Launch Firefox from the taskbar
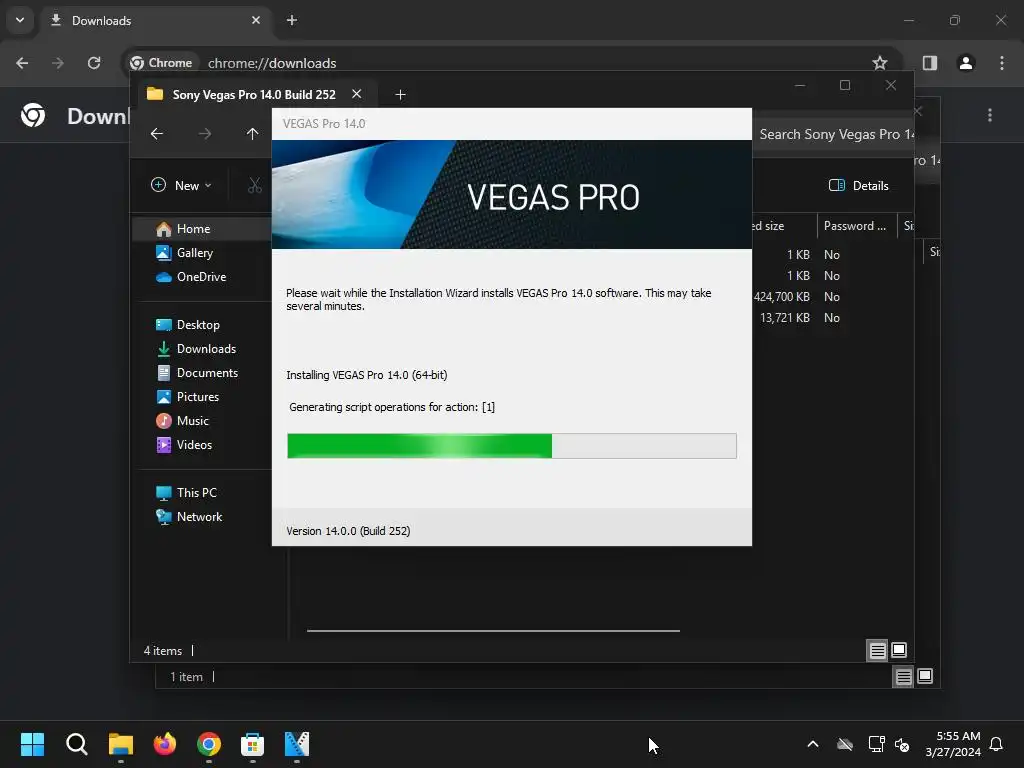Image resolution: width=1024 pixels, height=768 pixels. tap(165, 744)
